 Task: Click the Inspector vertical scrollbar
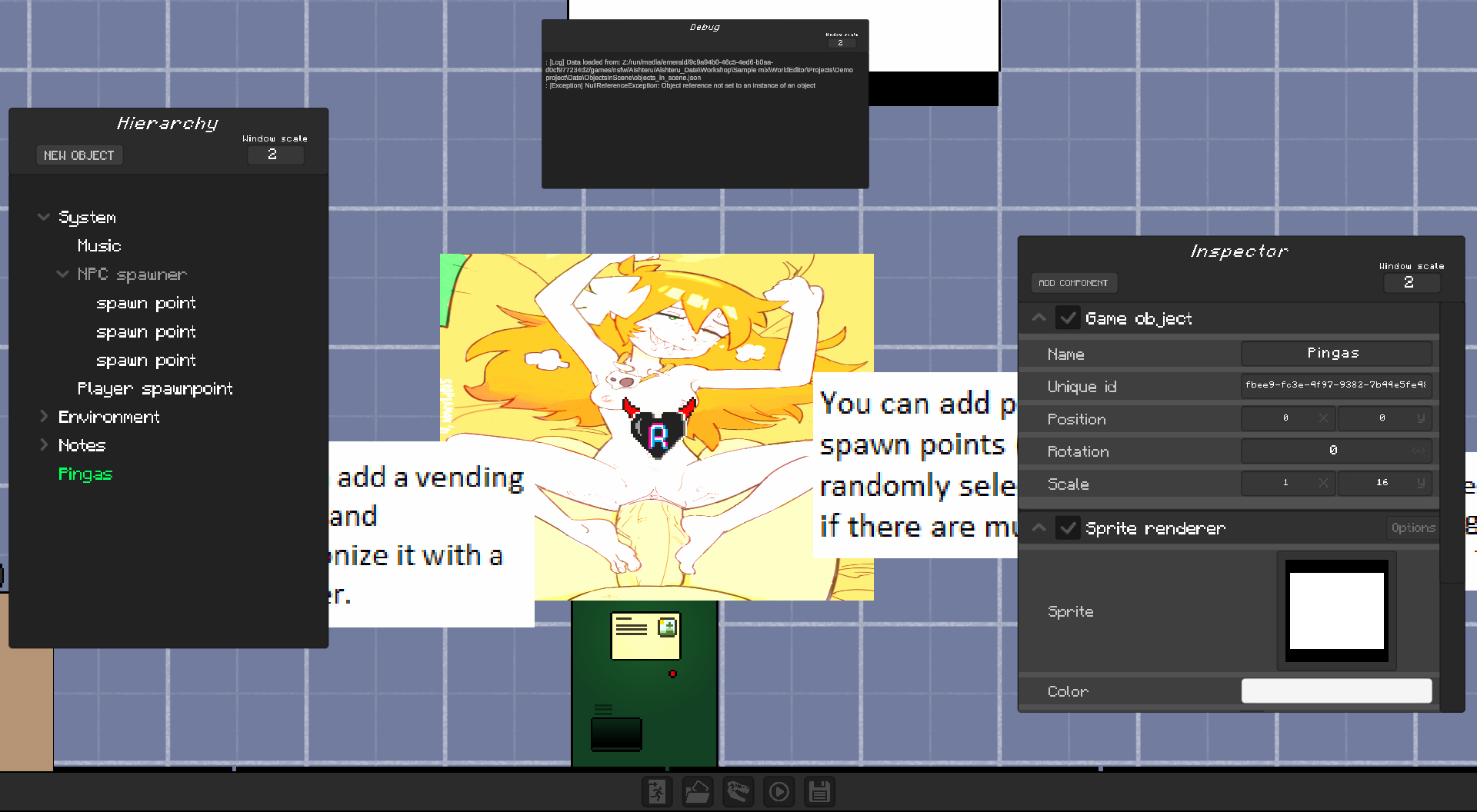coord(1452,443)
